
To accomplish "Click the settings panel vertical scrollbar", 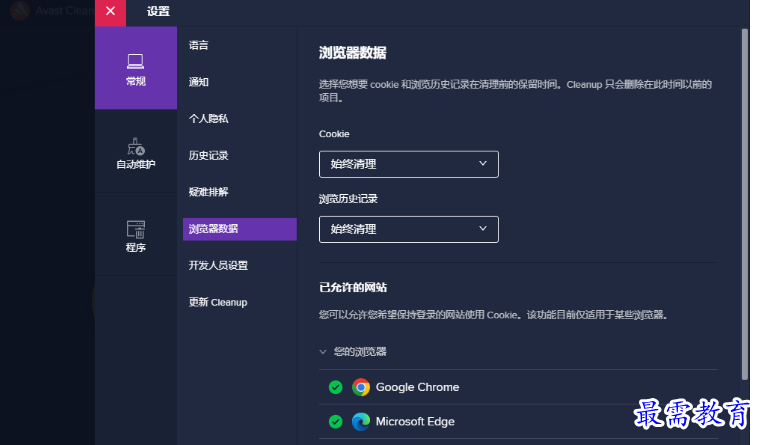I will [x=744, y=205].
